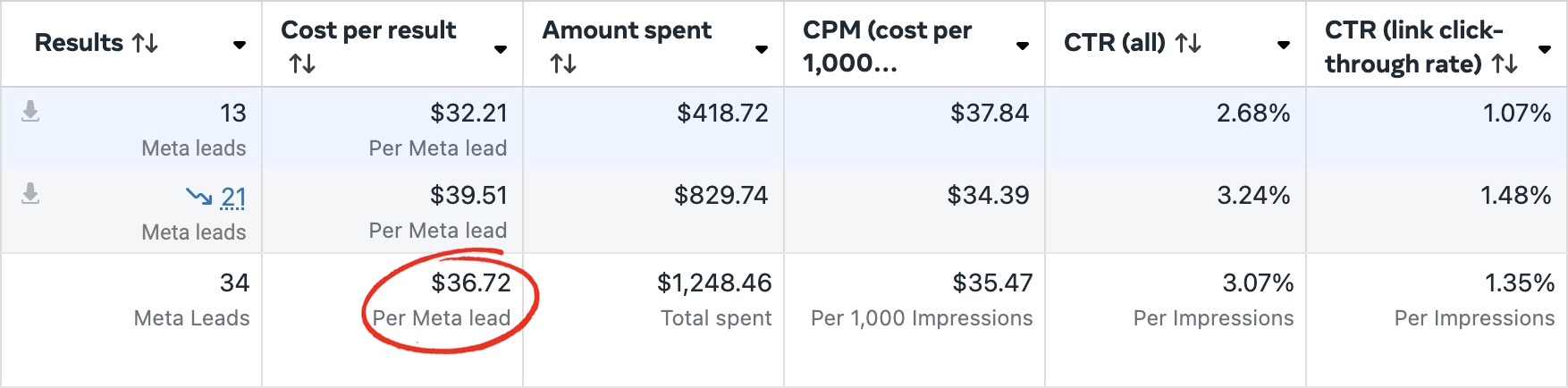1568x388 pixels.
Task: Select the circled $36.72 total cost cell
Action: (392, 320)
